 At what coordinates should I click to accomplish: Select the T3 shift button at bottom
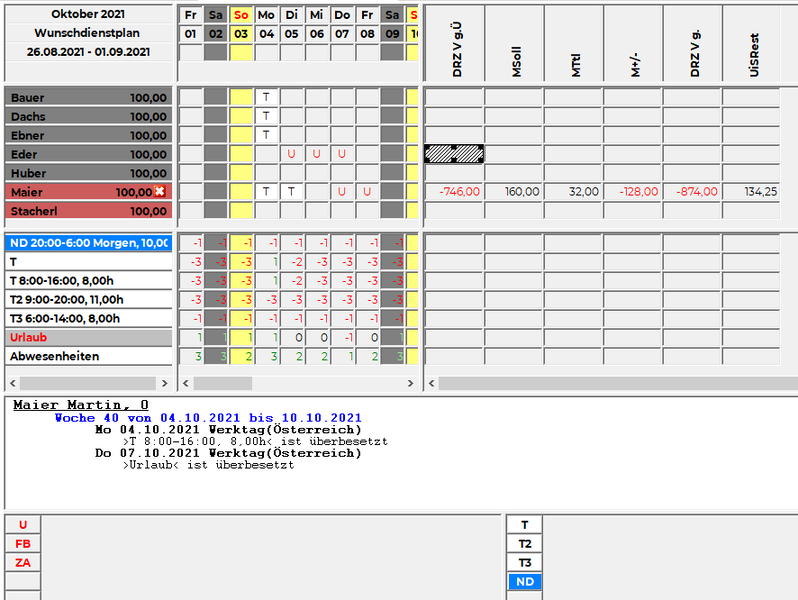tap(525, 563)
